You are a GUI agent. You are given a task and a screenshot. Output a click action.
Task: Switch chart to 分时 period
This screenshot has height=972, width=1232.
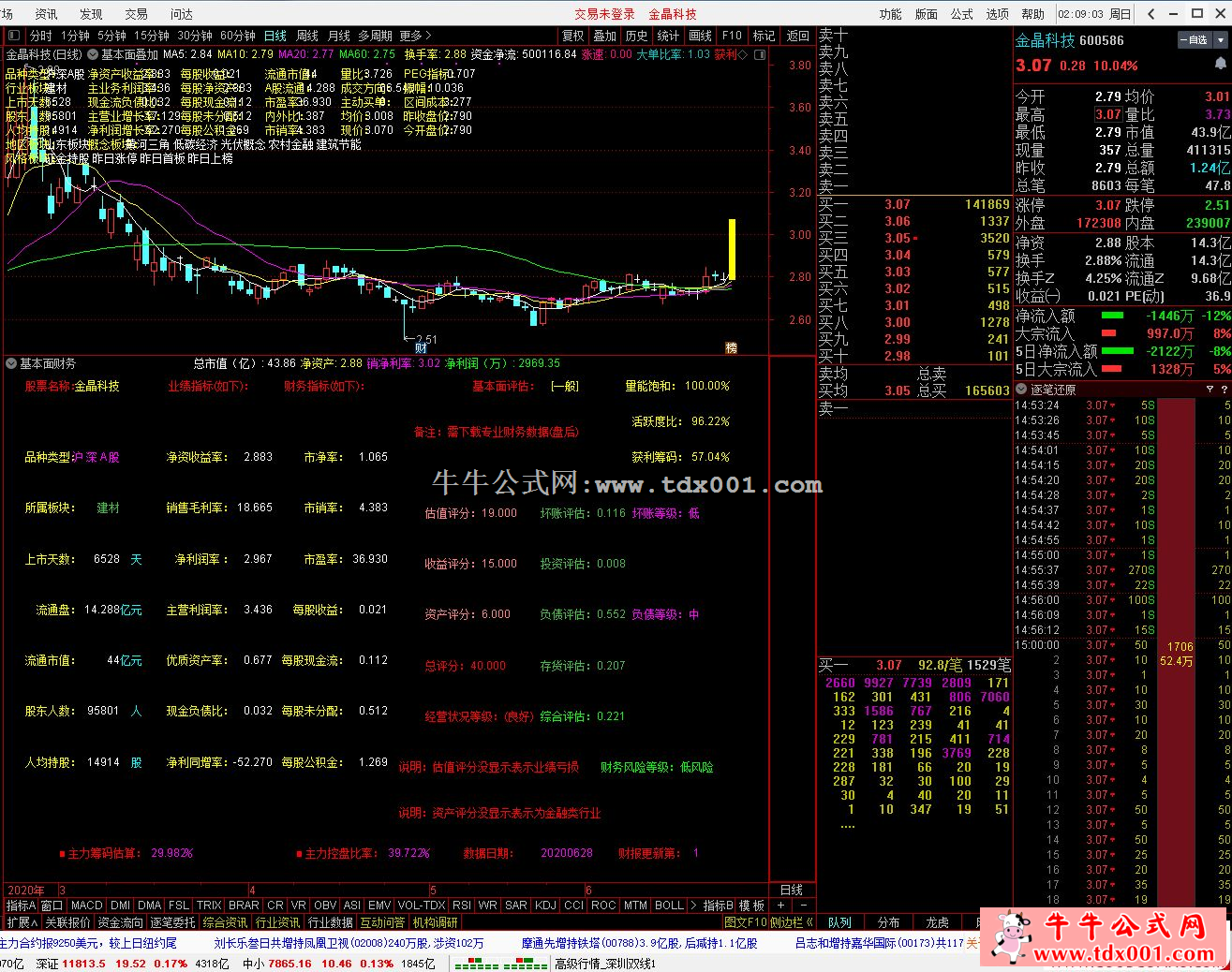(41, 36)
